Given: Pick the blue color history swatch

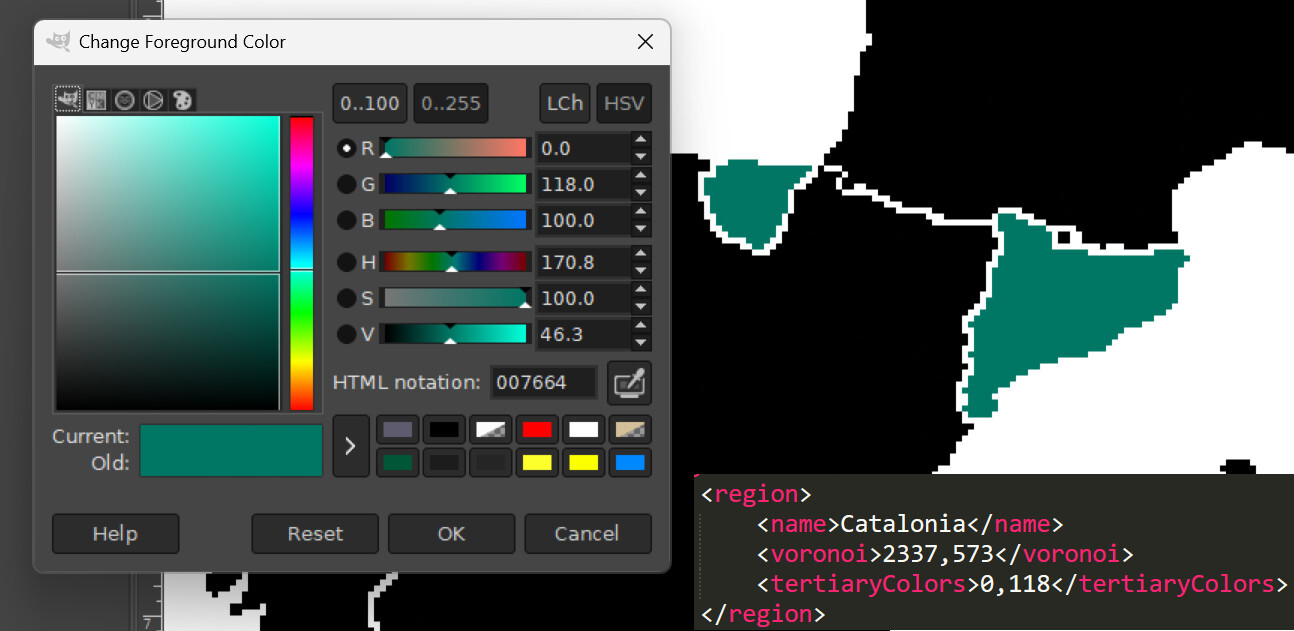Looking at the screenshot, I should tap(630, 463).
